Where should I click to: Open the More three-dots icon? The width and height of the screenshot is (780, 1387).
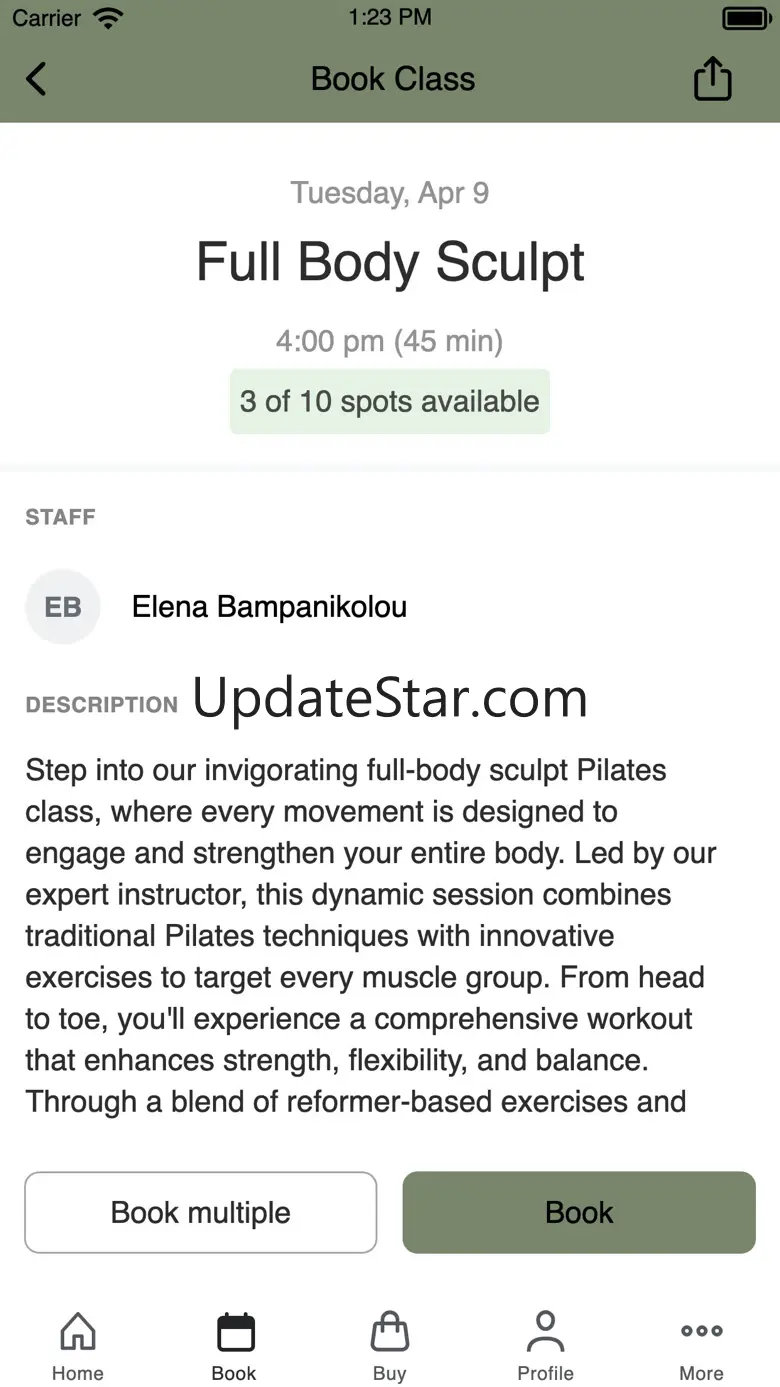(701, 1331)
